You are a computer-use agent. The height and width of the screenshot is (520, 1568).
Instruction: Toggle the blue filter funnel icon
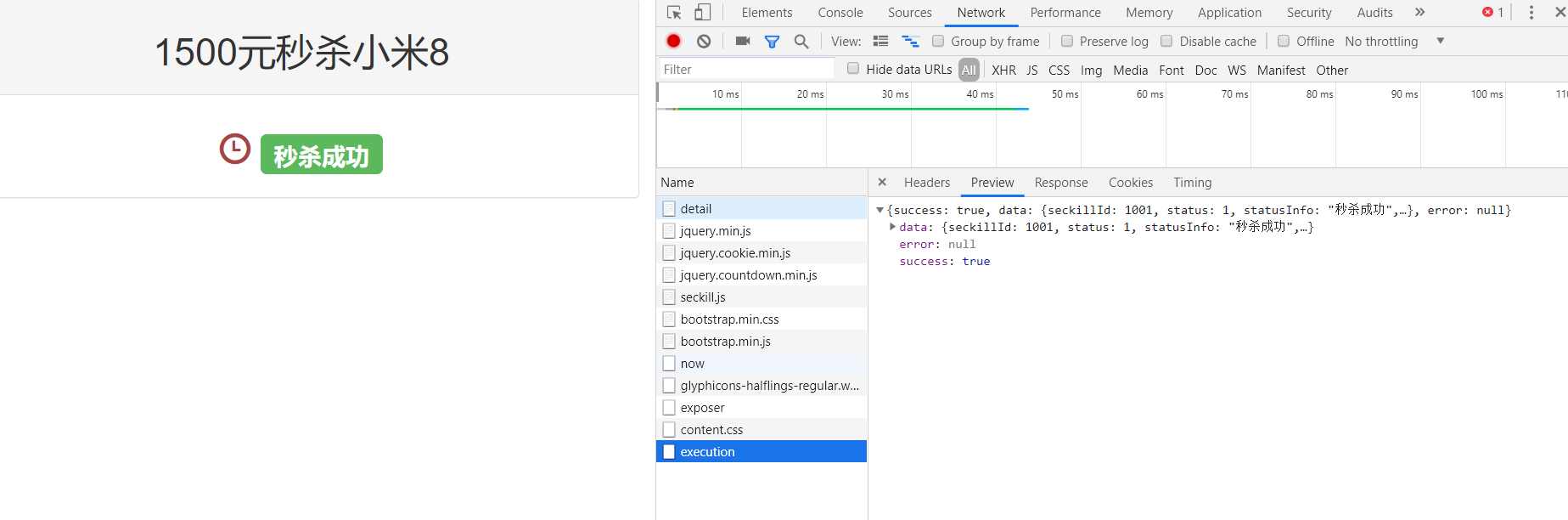[772, 41]
